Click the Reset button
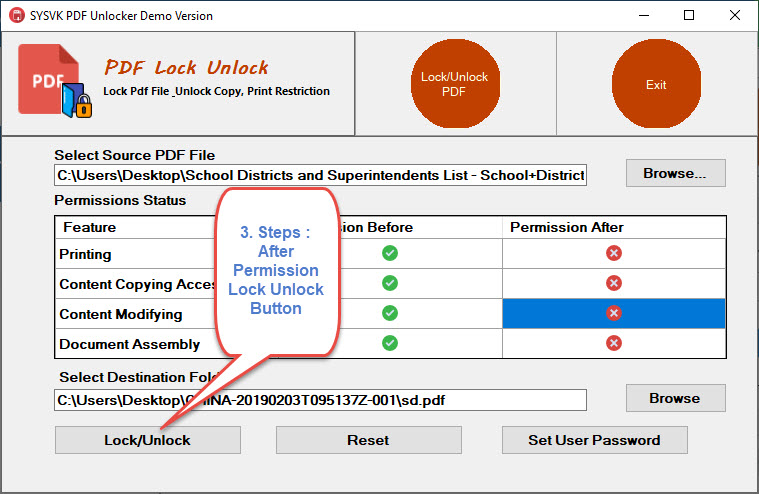 pos(368,440)
